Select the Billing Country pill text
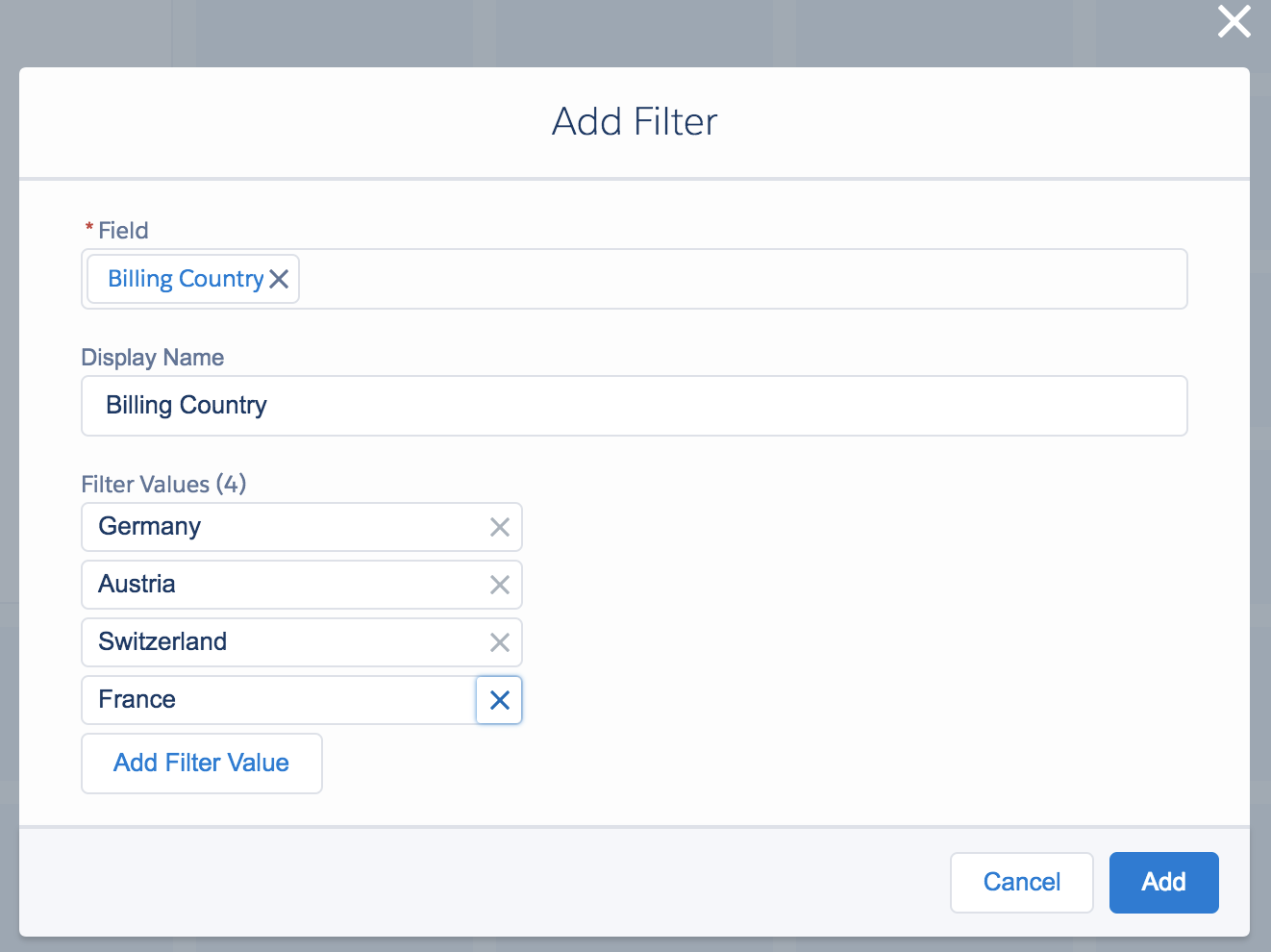The image size is (1271, 952). tap(186, 279)
